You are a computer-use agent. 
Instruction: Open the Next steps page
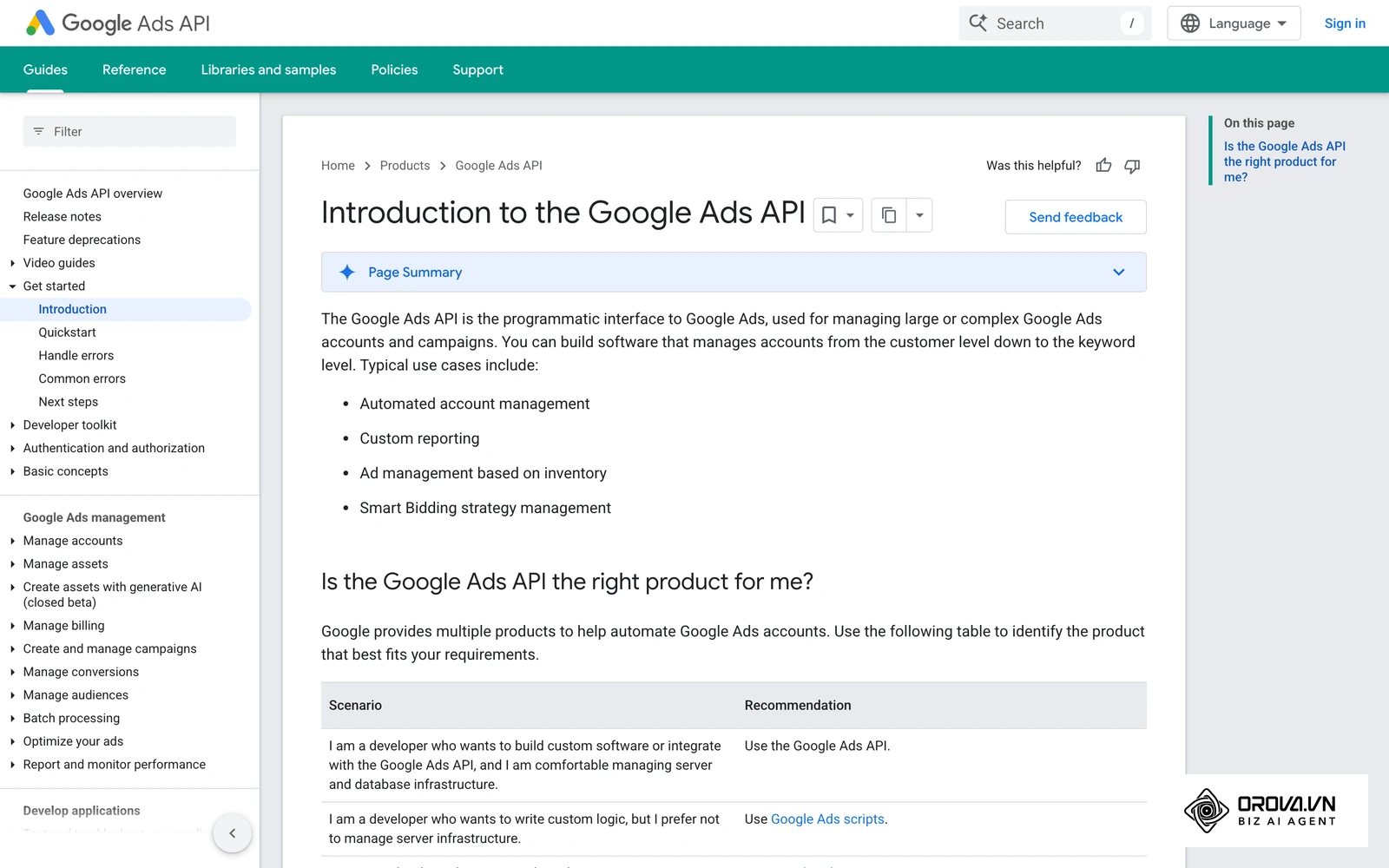tap(69, 402)
